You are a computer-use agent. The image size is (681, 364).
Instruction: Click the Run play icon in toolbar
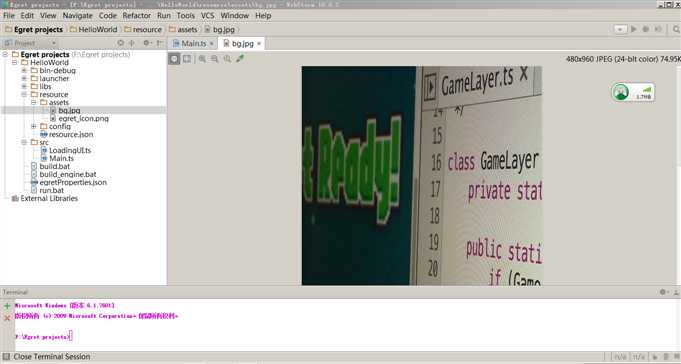click(634, 29)
